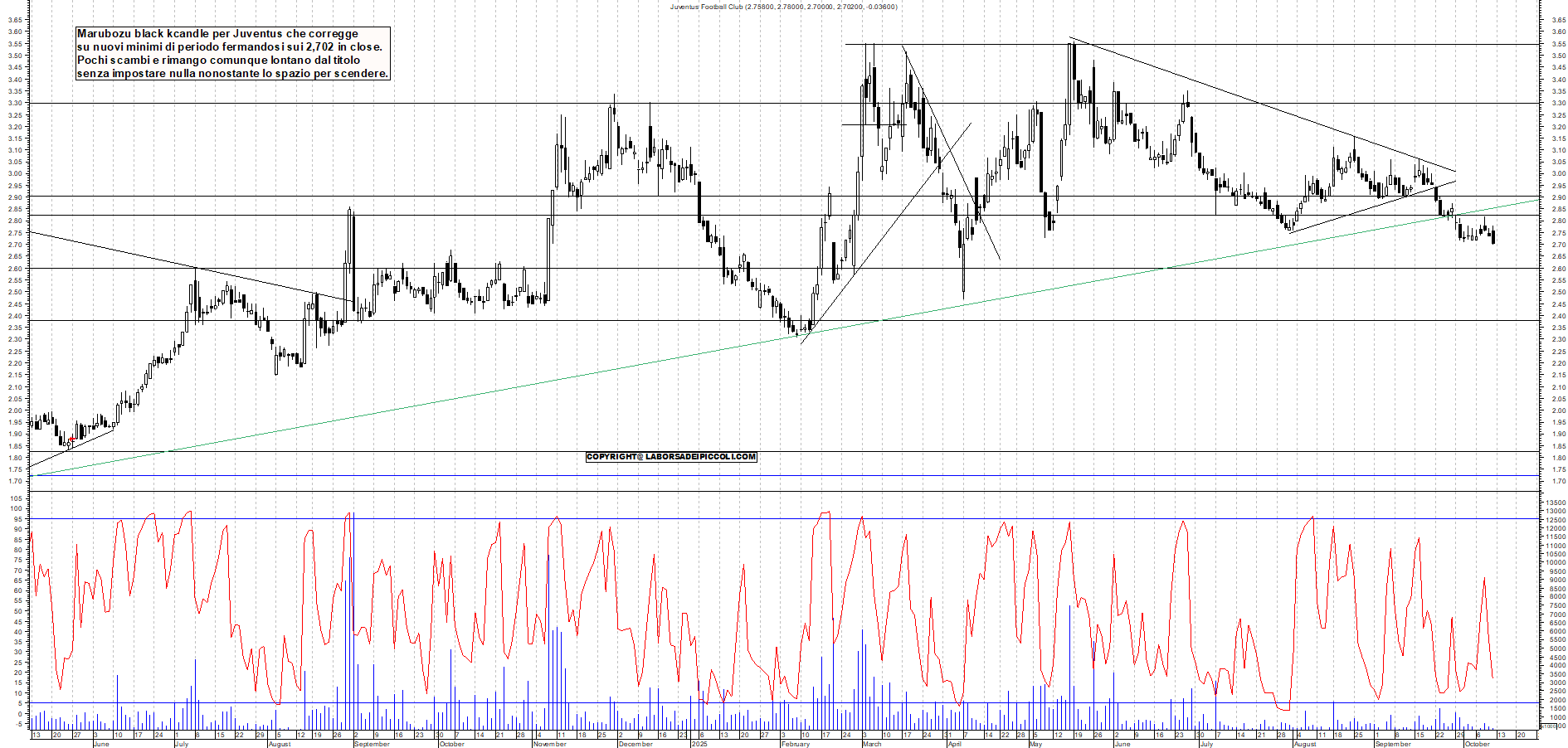Click the laborsadeipiccoli.com copyright label

click(671, 457)
